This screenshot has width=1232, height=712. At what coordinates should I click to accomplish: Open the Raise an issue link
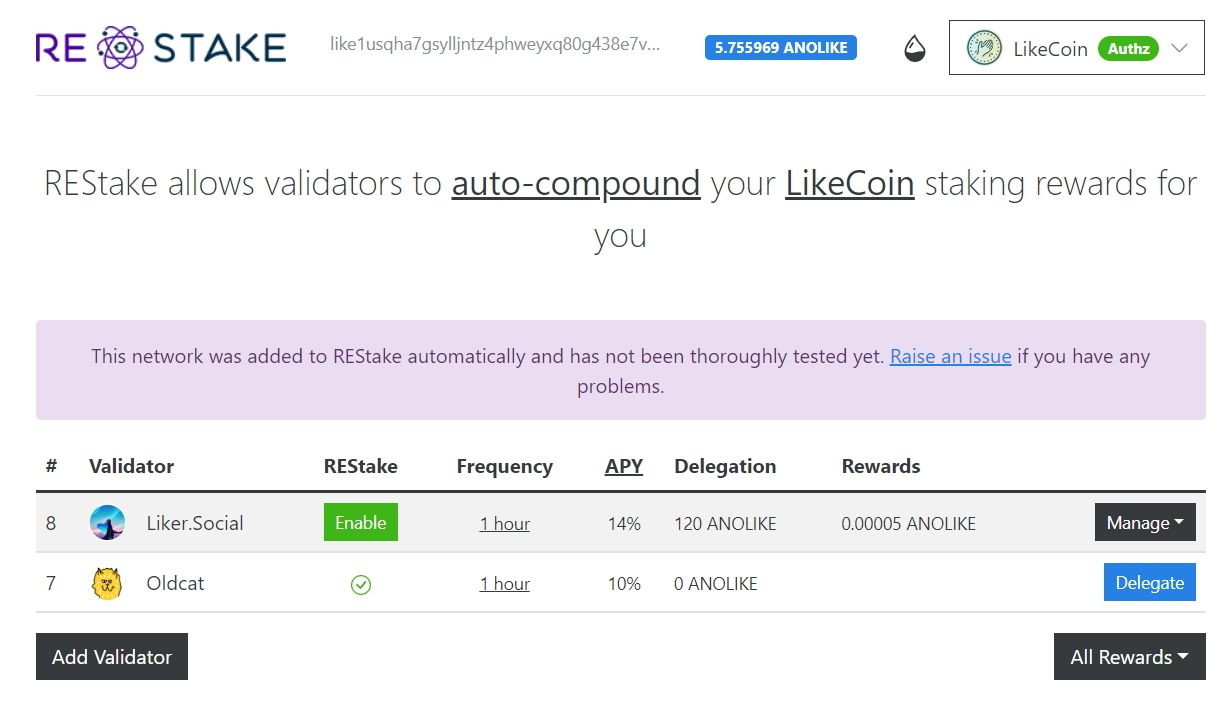pyautogui.click(x=950, y=356)
